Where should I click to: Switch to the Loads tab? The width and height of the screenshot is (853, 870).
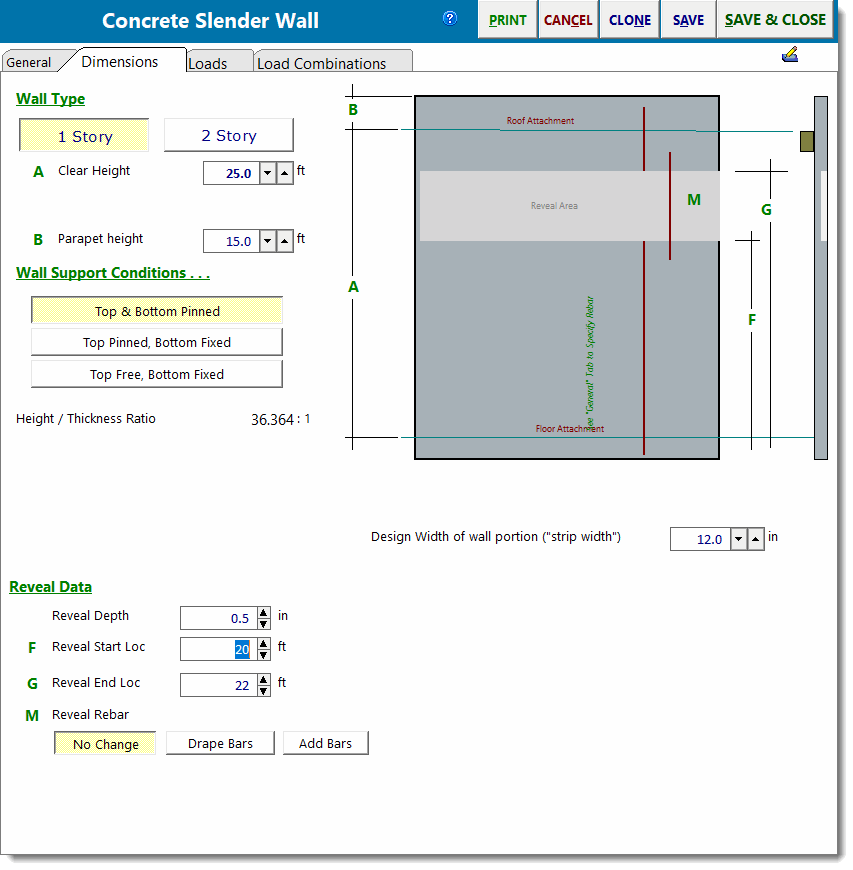pyautogui.click(x=208, y=63)
